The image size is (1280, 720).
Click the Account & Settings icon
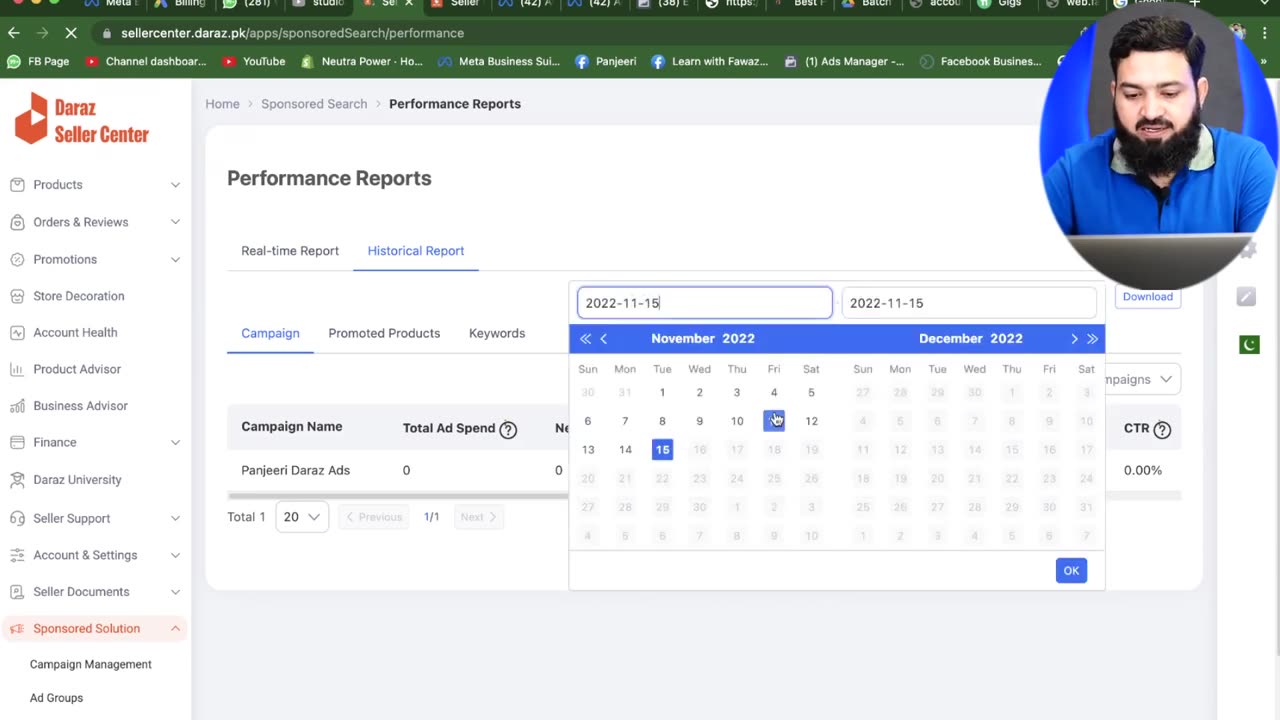click(17, 555)
